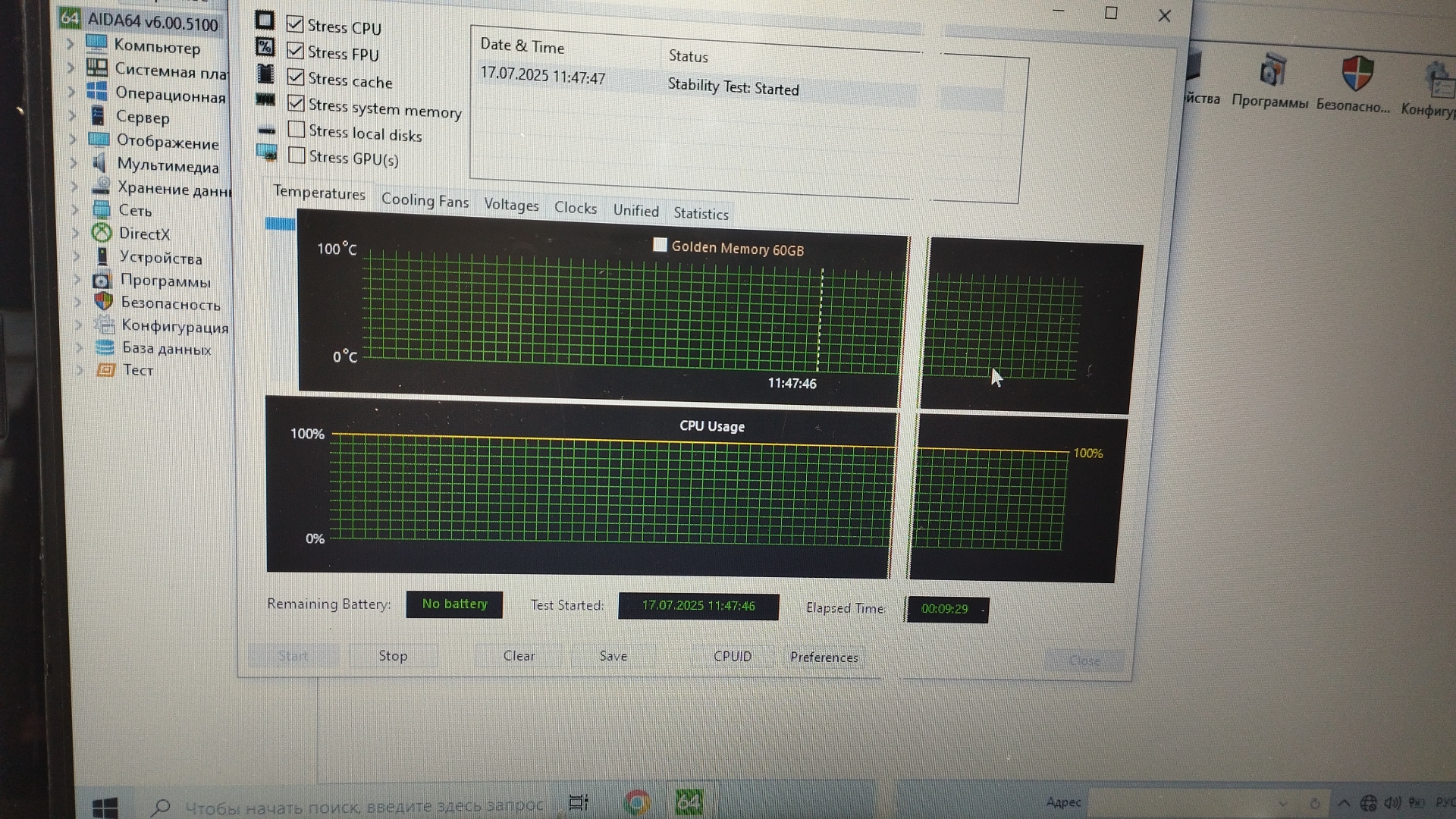1456x819 pixels.
Task: Expand the Устройства tree node arrow
Action: [77, 256]
